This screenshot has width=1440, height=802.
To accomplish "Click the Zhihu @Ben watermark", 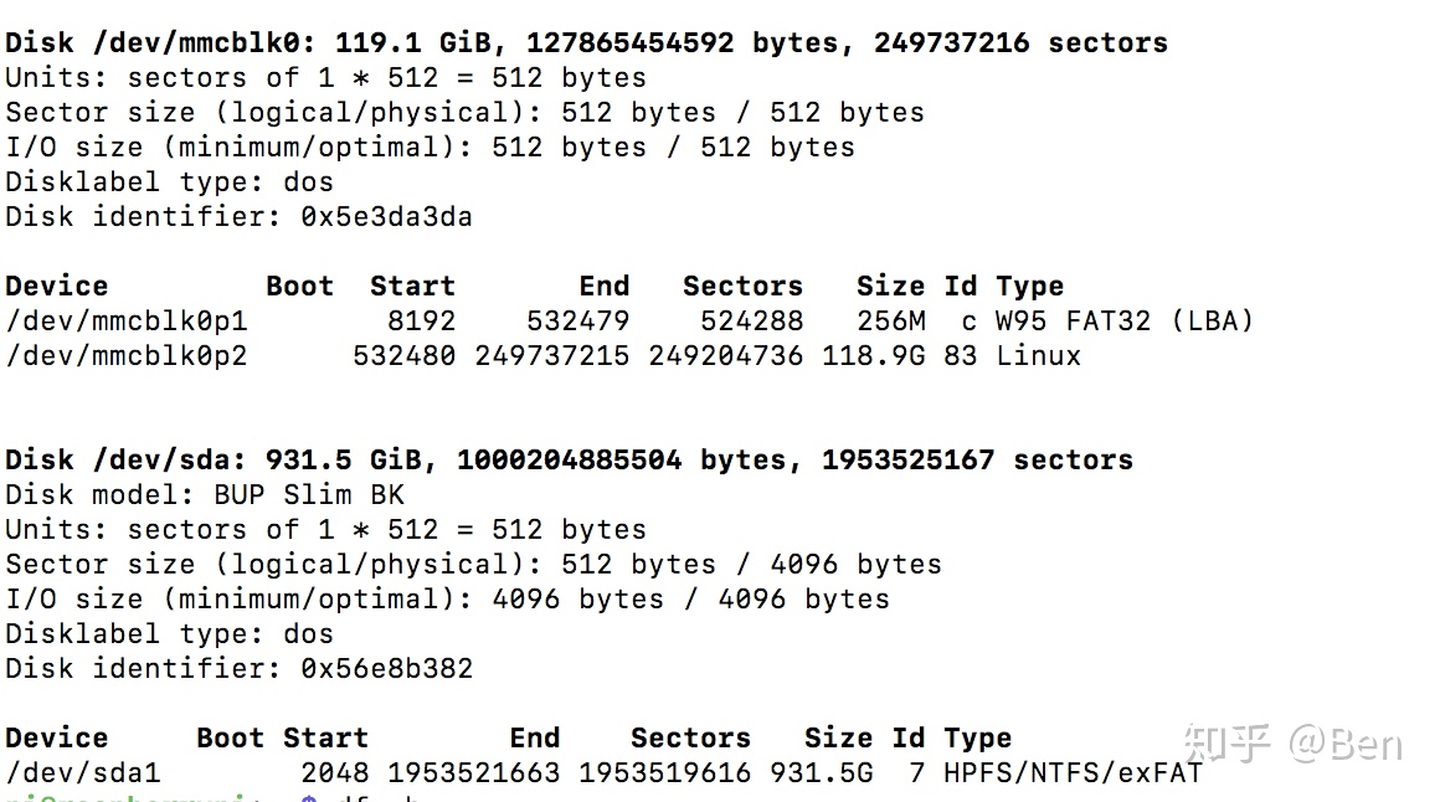I will [1292, 744].
